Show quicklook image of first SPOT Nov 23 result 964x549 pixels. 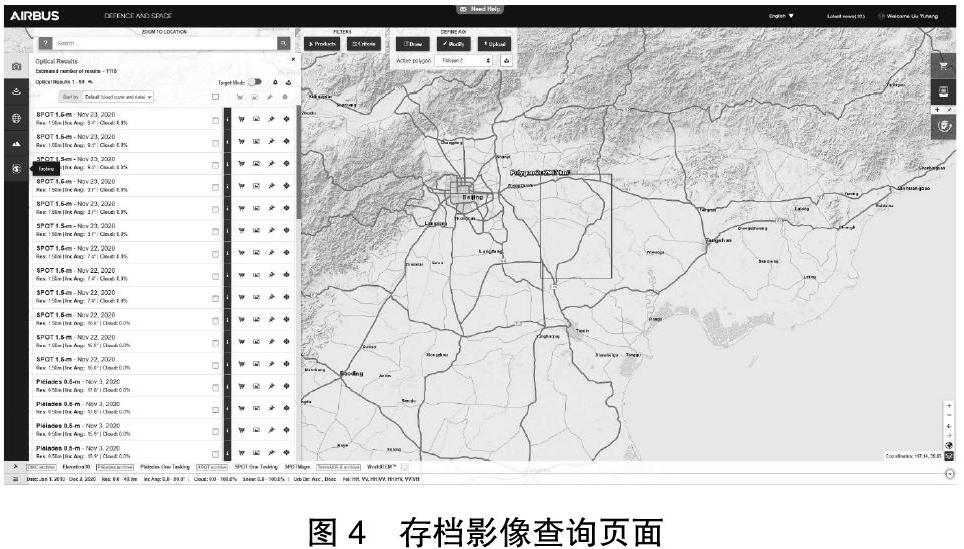click(x=256, y=119)
